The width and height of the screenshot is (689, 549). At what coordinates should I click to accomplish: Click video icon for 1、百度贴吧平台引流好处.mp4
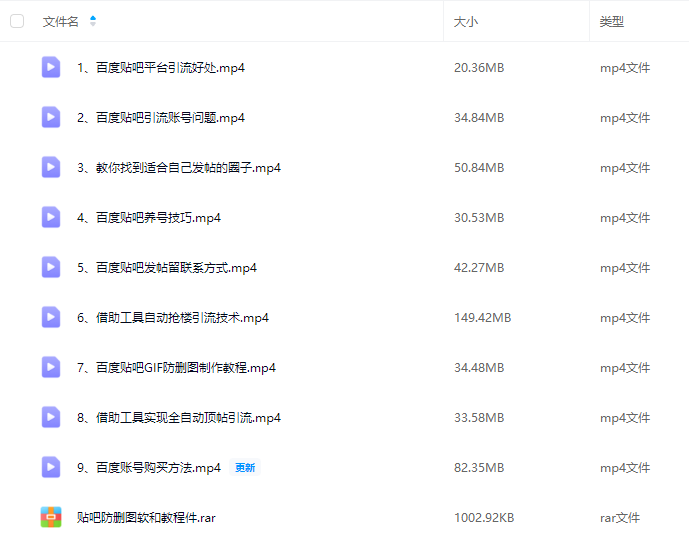pyautogui.click(x=51, y=67)
